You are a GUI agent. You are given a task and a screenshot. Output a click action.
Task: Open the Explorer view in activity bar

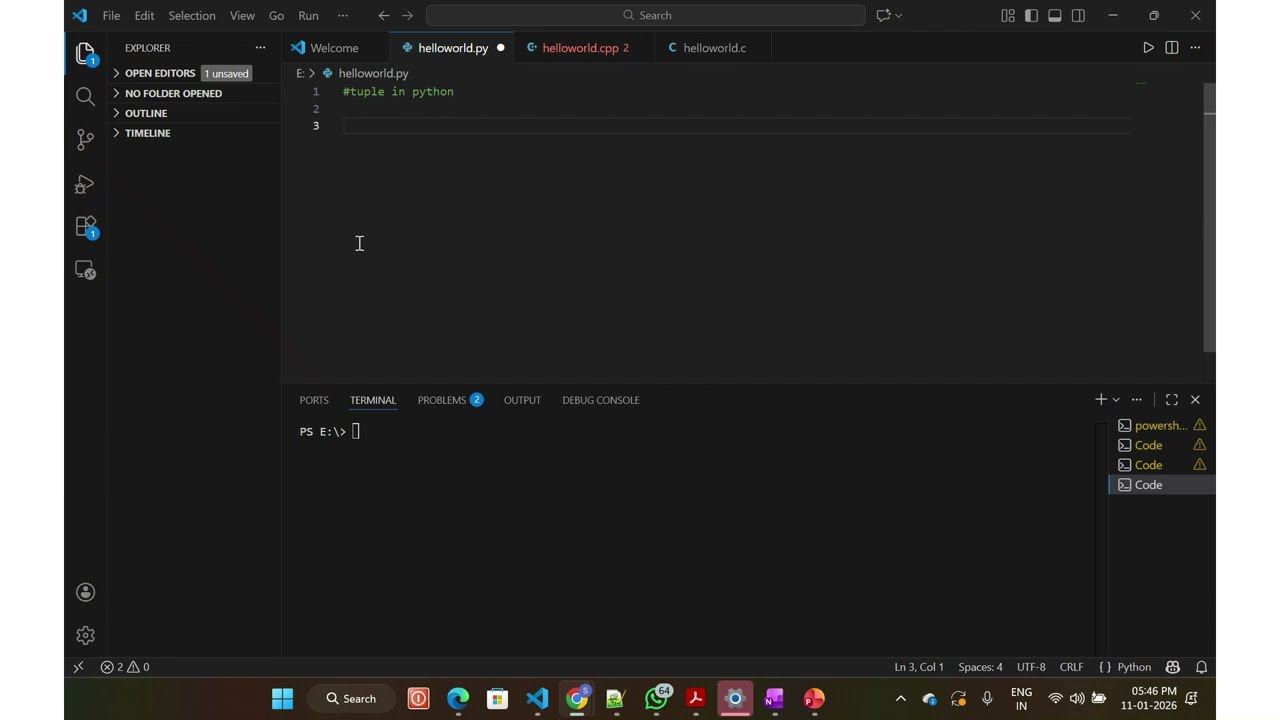pyautogui.click(x=85, y=52)
